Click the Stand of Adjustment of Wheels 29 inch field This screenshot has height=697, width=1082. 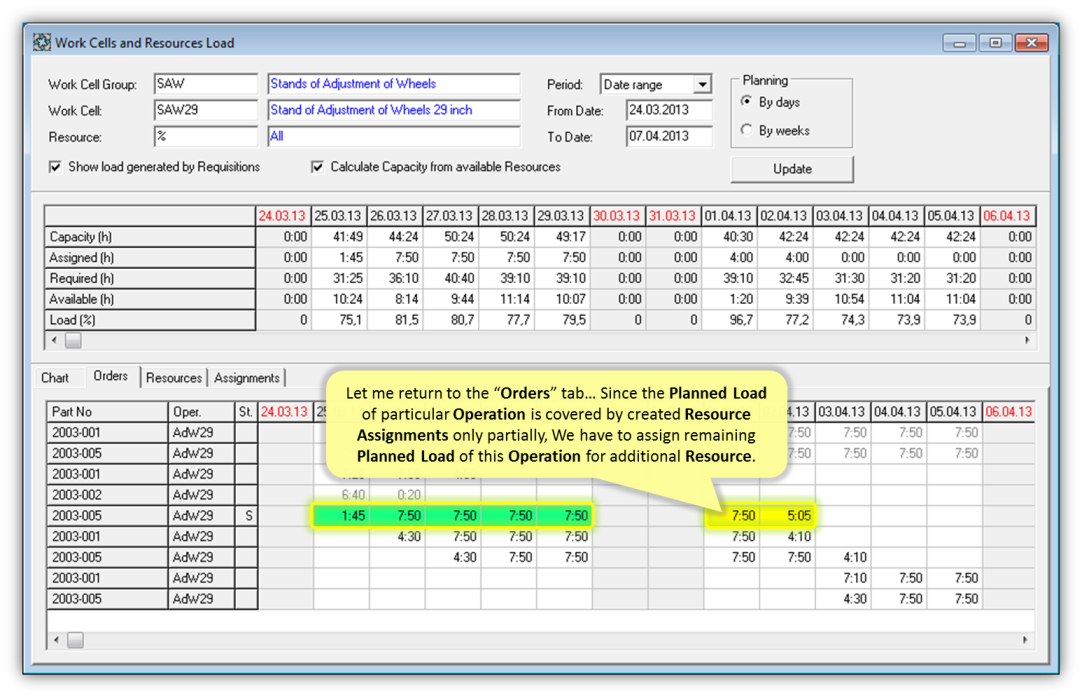point(394,110)
